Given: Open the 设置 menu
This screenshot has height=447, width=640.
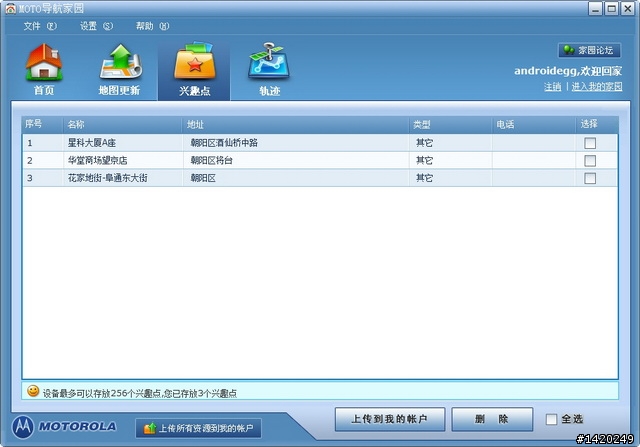Looking at the screenshot, I should pyautogui.click(x=96, y=26).
